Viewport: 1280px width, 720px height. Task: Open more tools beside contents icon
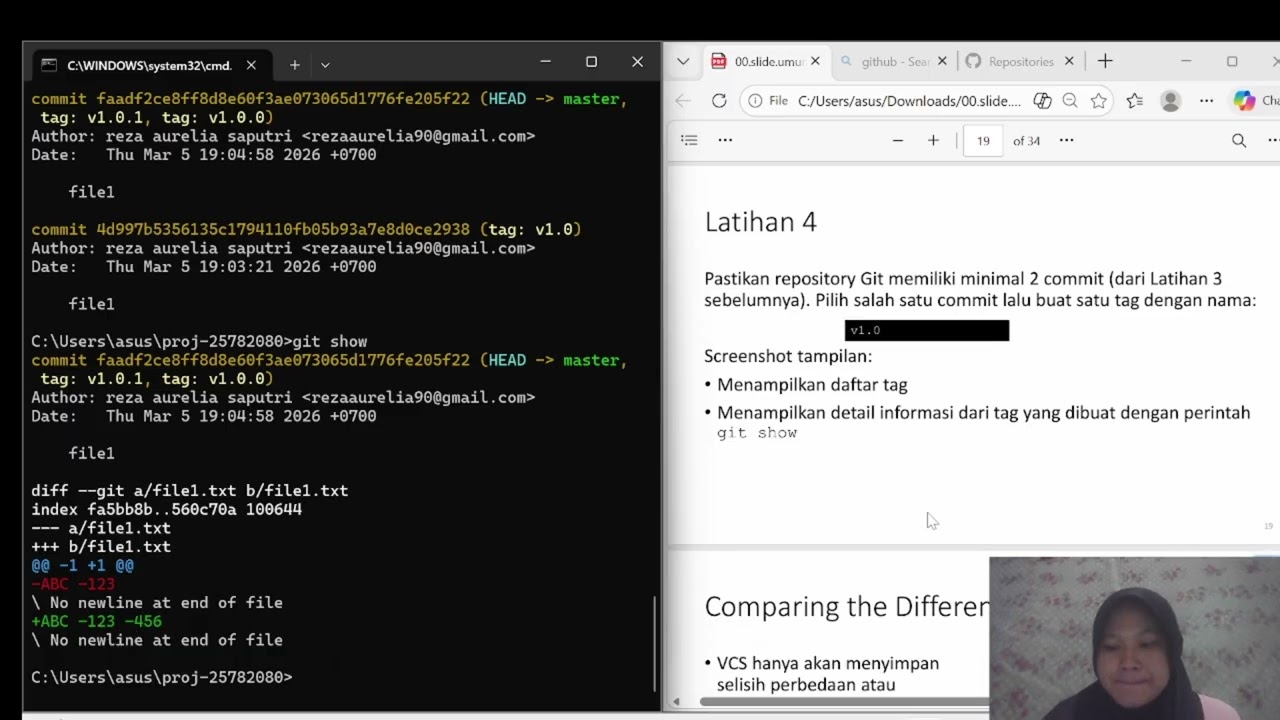tap(725, 140)
